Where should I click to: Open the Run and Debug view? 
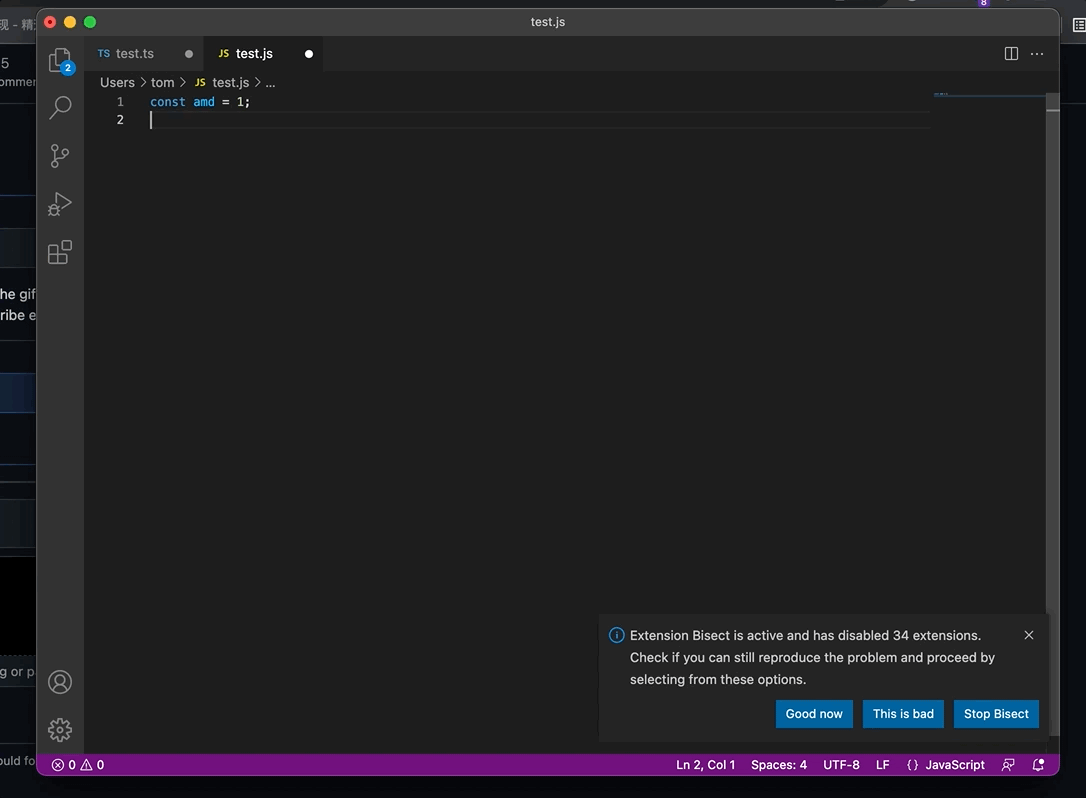[60, 203]
